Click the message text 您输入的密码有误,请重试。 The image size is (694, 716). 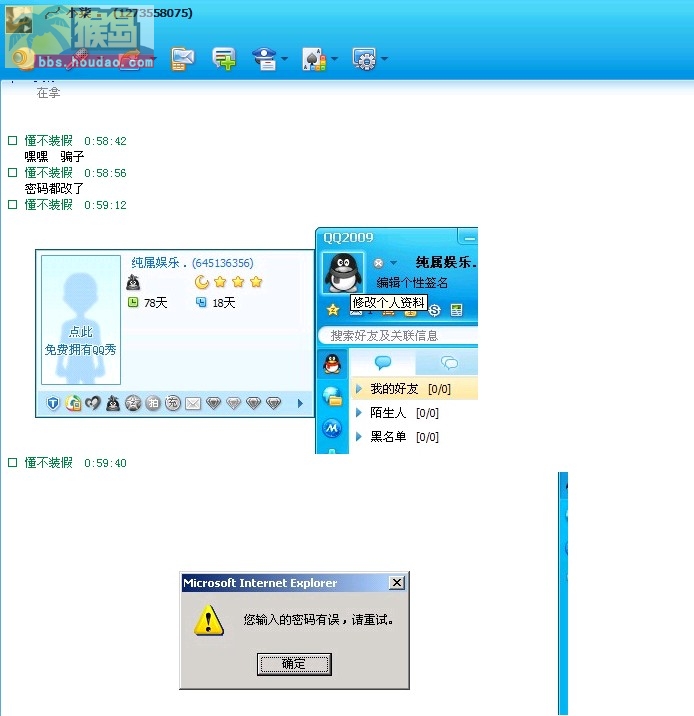[318, 620]
